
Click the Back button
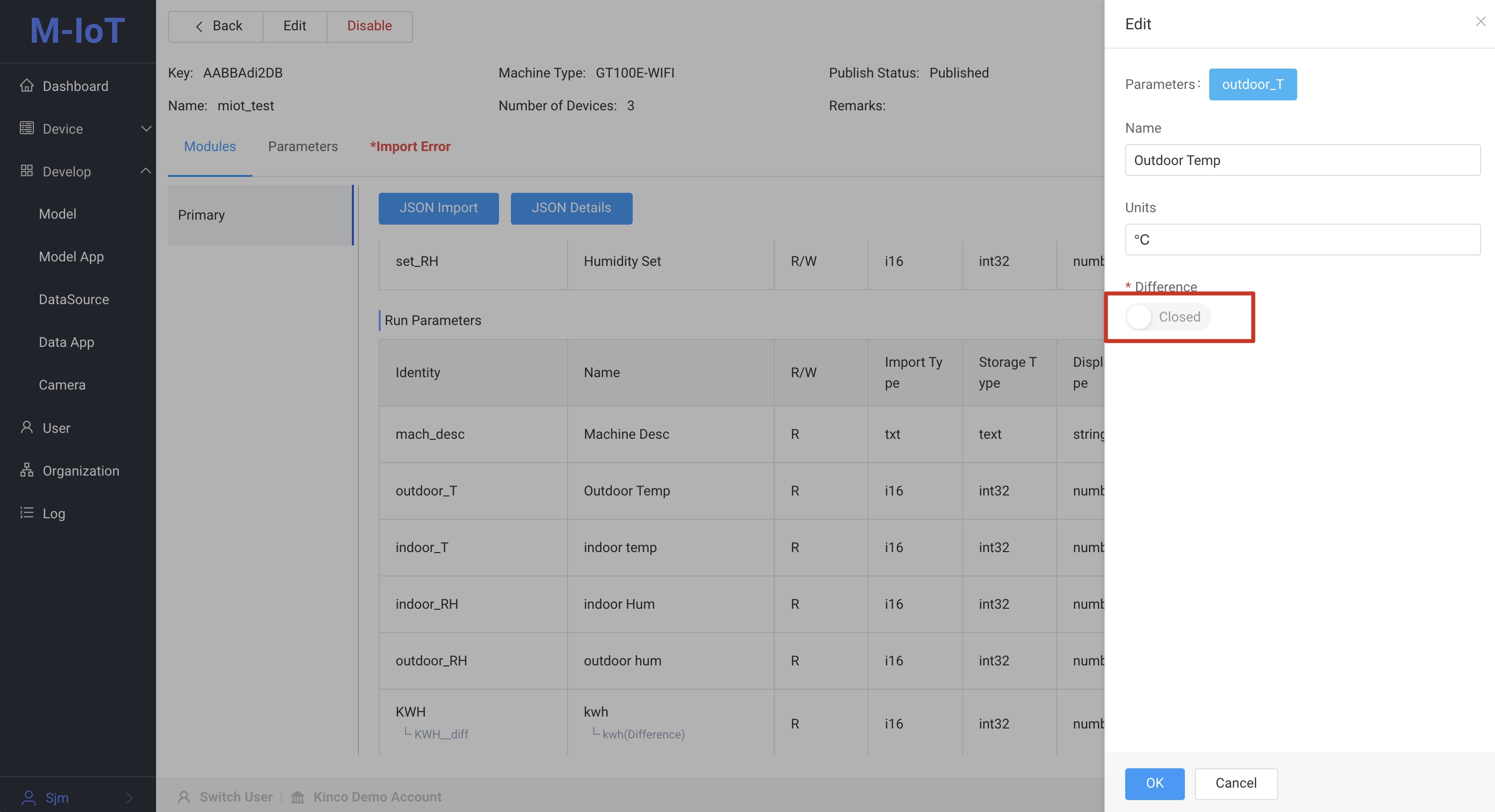click(215, 26)
